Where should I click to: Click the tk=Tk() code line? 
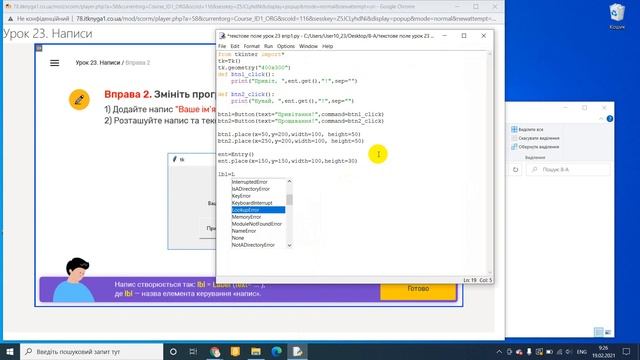(229, 61)
